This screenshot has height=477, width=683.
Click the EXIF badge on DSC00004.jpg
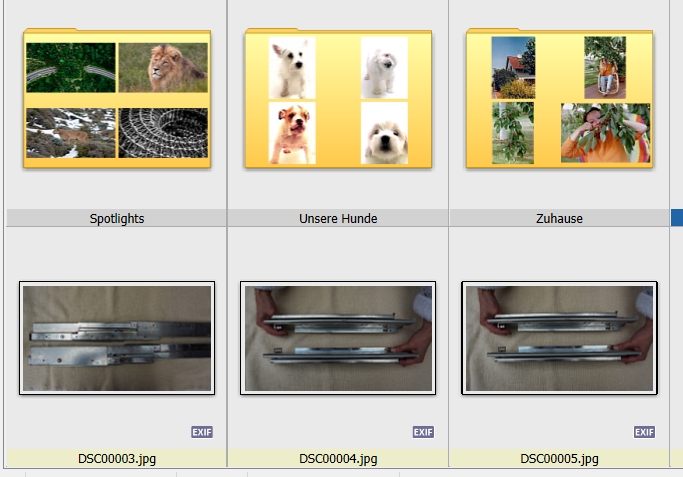point(423,432)
